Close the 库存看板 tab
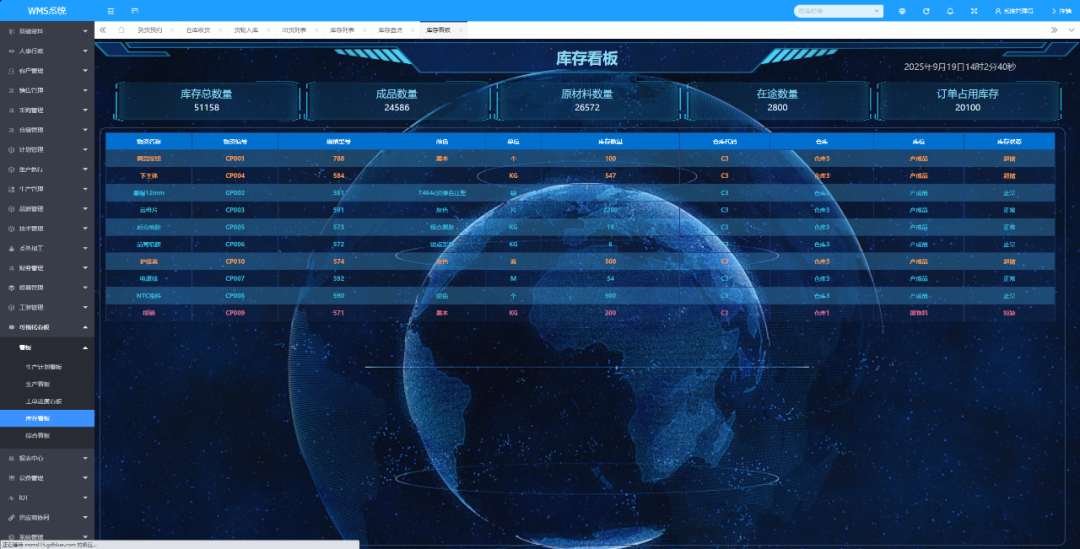The image size is (1080, 549). (x=461, y=30)
